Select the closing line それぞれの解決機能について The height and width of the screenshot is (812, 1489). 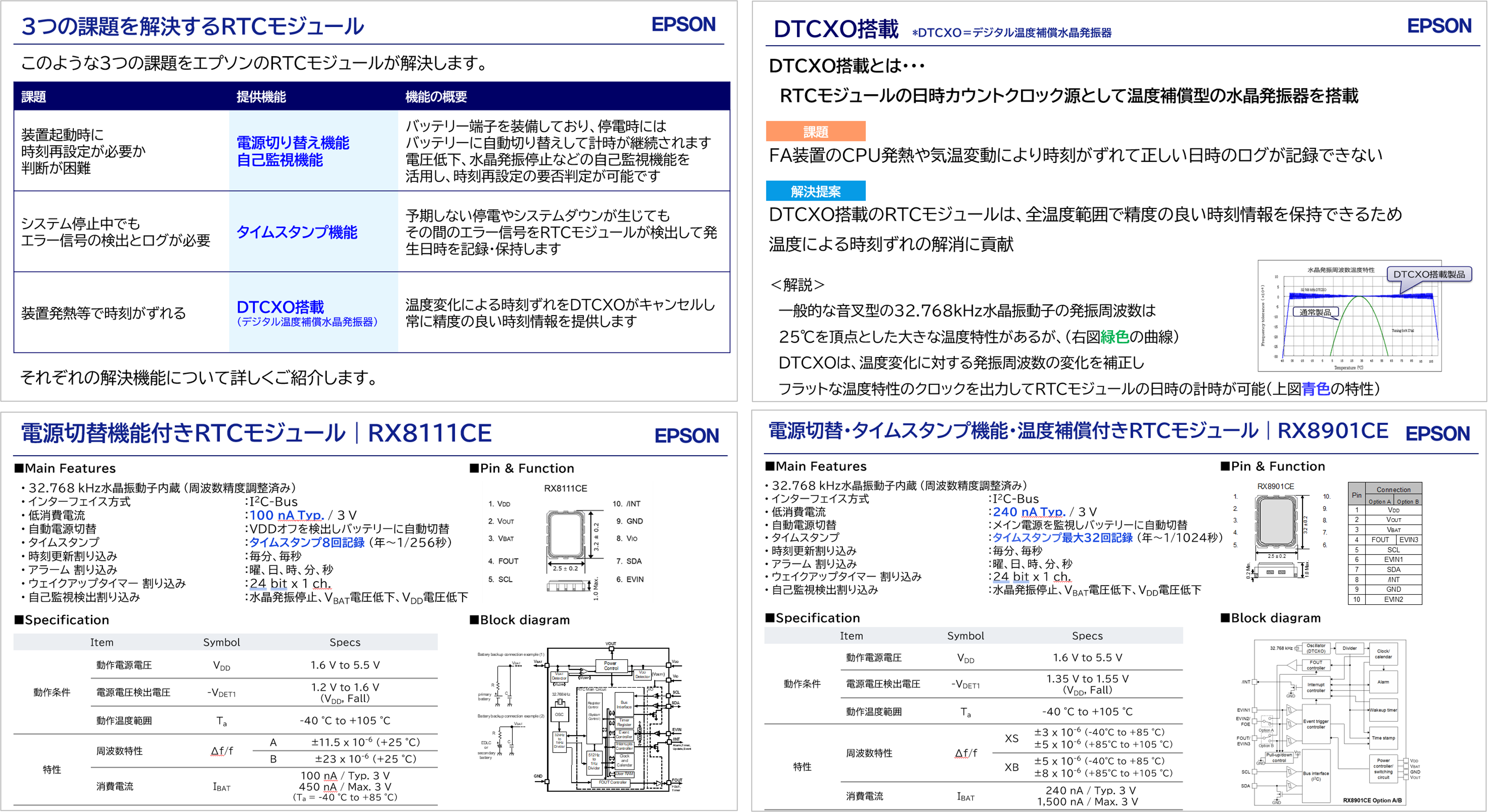[x=200, y=378]
